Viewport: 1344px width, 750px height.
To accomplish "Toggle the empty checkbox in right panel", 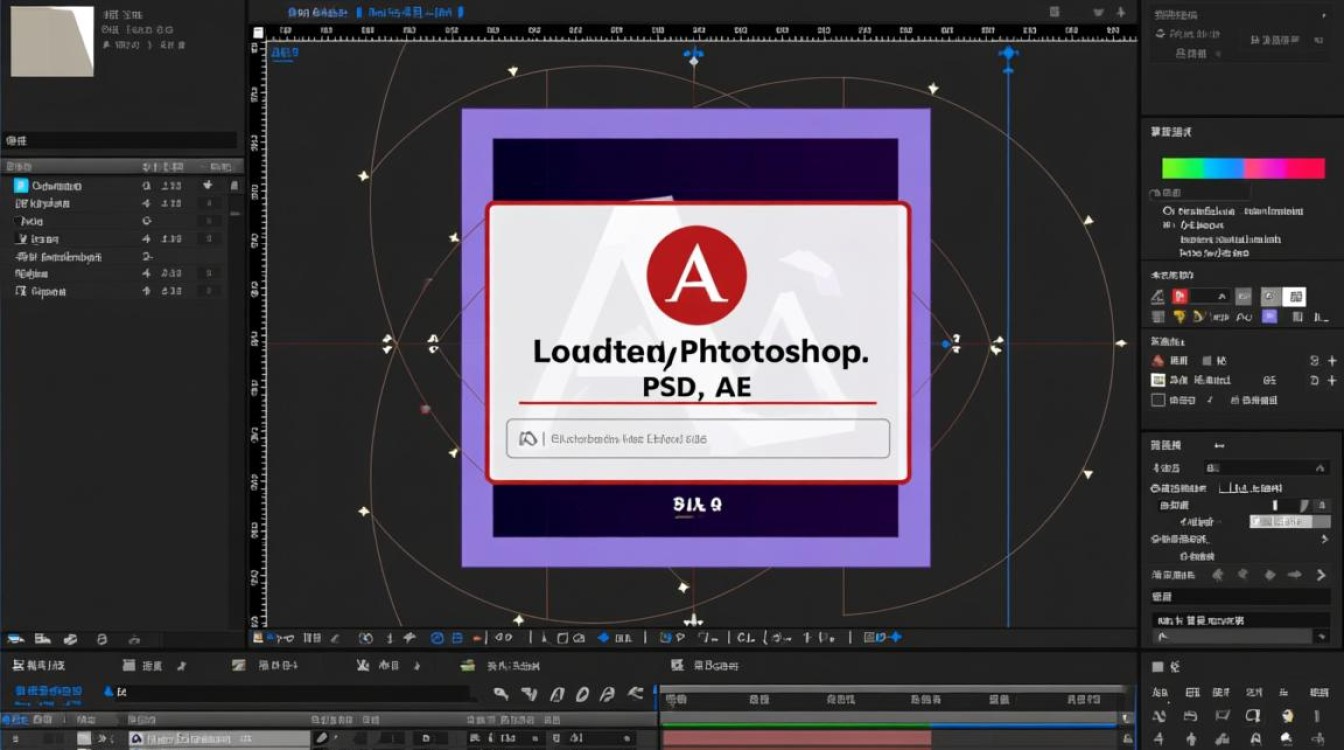I will pyautogui.click(x=1158, y=400).
